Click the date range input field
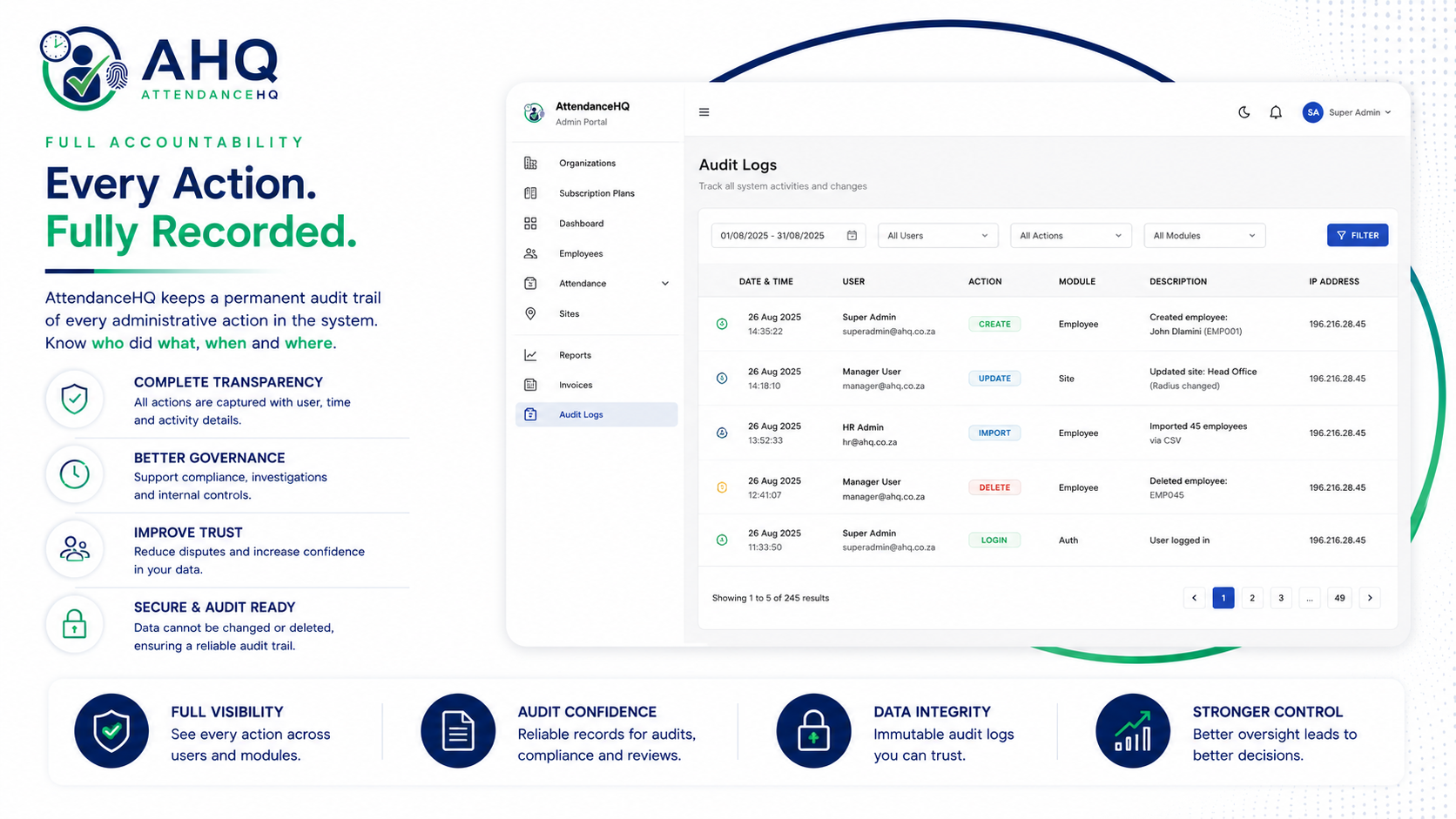Image resolution: width=1456 pixels, height=819 pixels. [788, 236]
